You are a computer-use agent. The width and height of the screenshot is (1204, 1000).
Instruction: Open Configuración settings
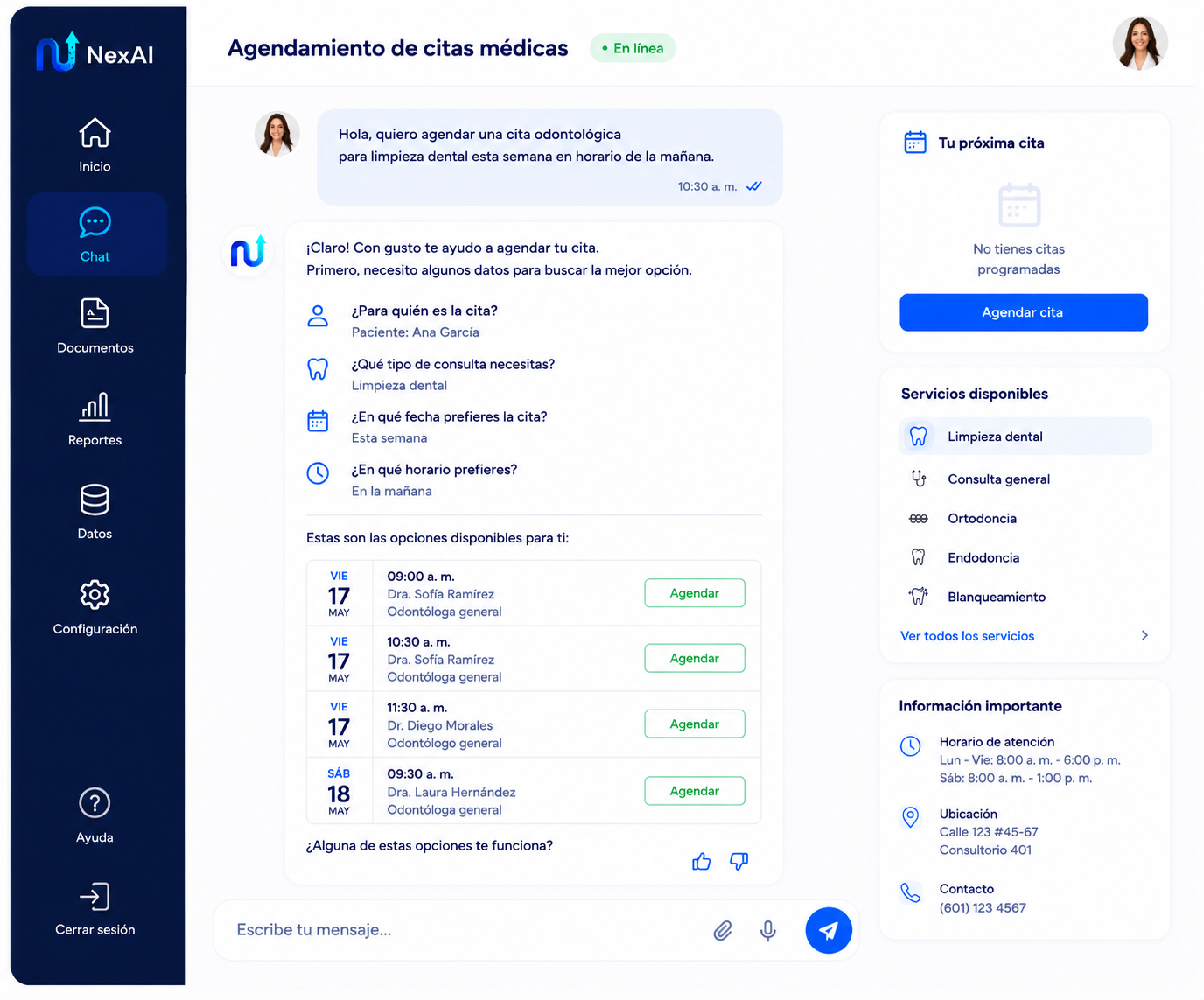[x=94, y=606]
